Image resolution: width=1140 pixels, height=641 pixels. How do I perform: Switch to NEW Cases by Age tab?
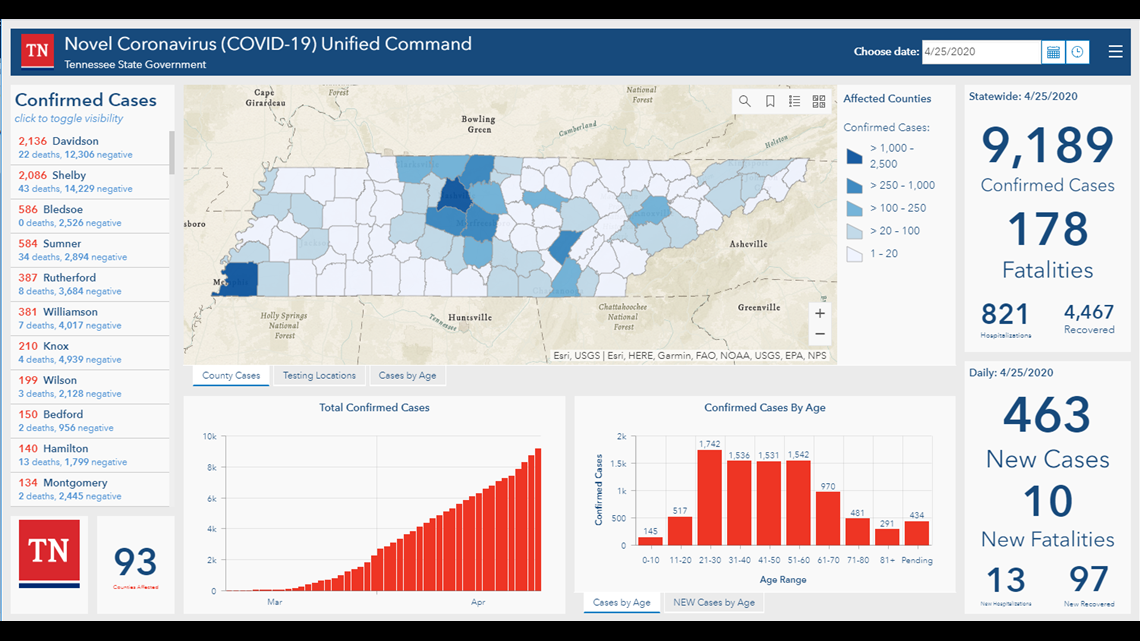[x=713, y=602]
